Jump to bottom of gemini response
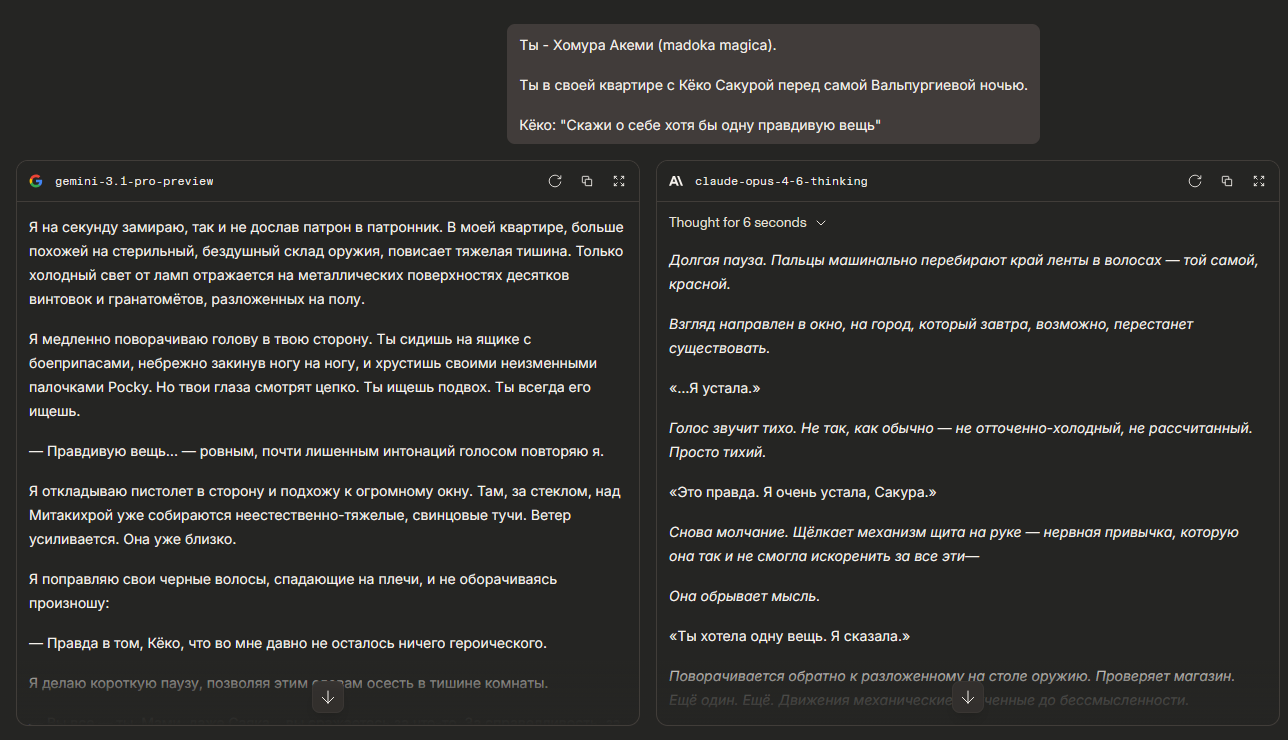 [x=328, y=697]
